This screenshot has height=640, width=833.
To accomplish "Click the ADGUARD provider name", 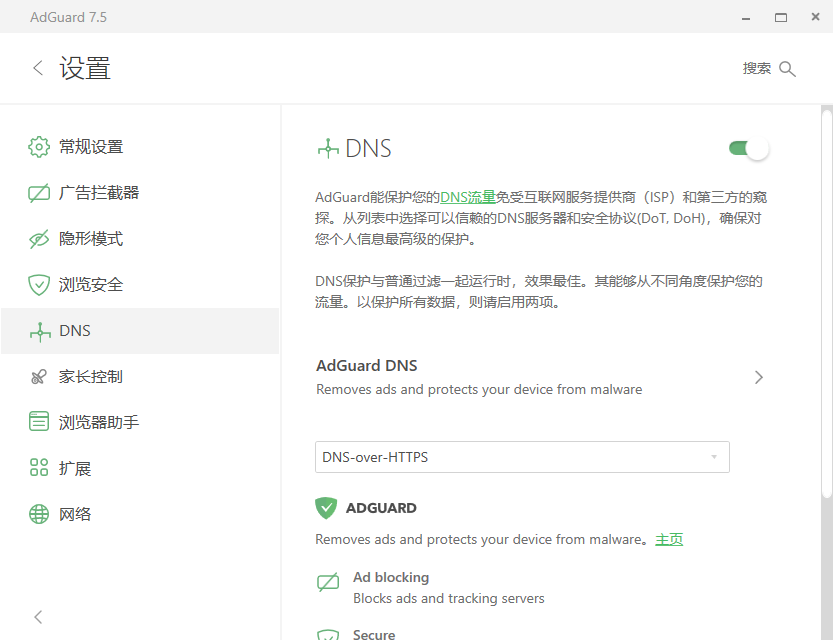I will click(381, 508).
